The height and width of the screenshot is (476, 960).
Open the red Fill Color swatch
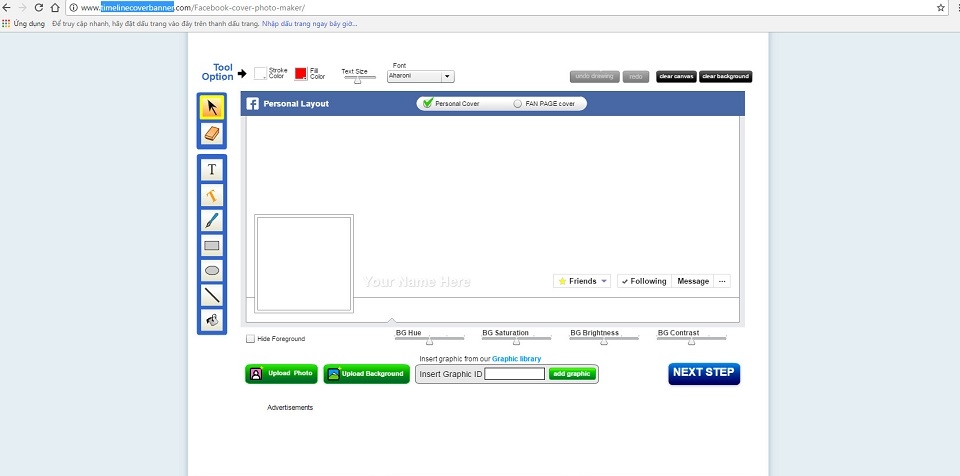pyautogui.click(x=301, y=74)
